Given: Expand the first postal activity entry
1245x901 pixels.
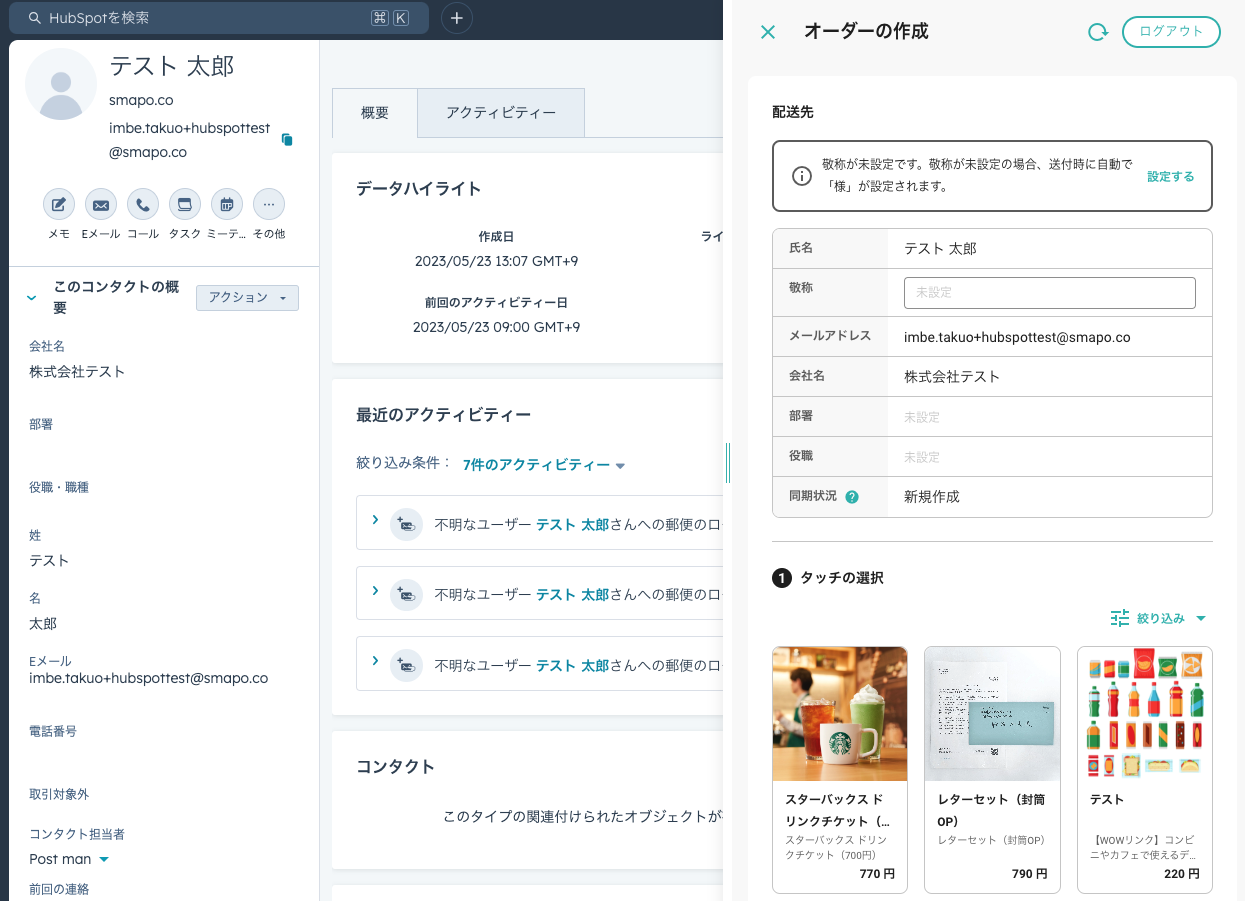Looking at the screenshot, I should coord(375,520).
